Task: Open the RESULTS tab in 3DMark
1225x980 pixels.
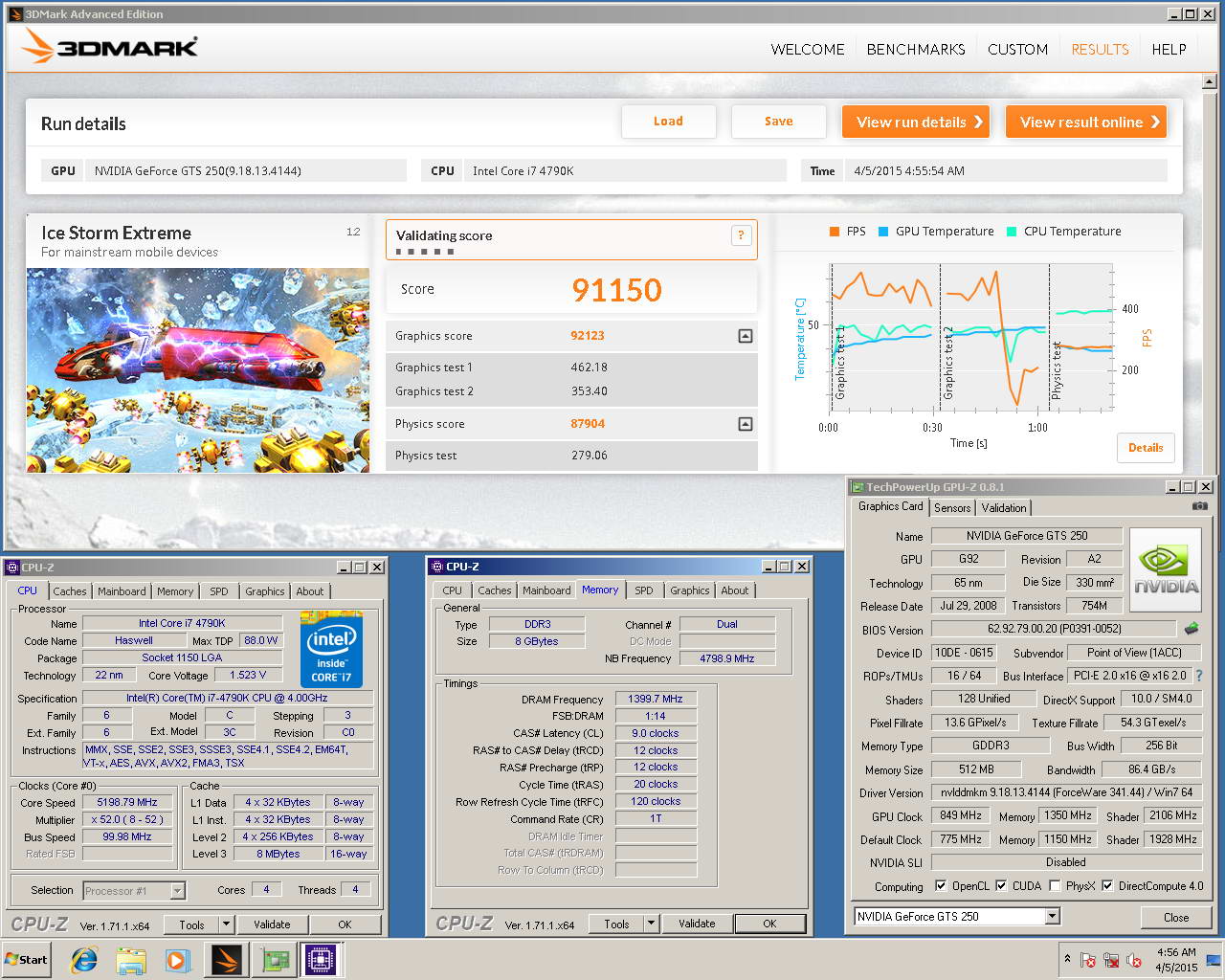Action: (1100, 50)
